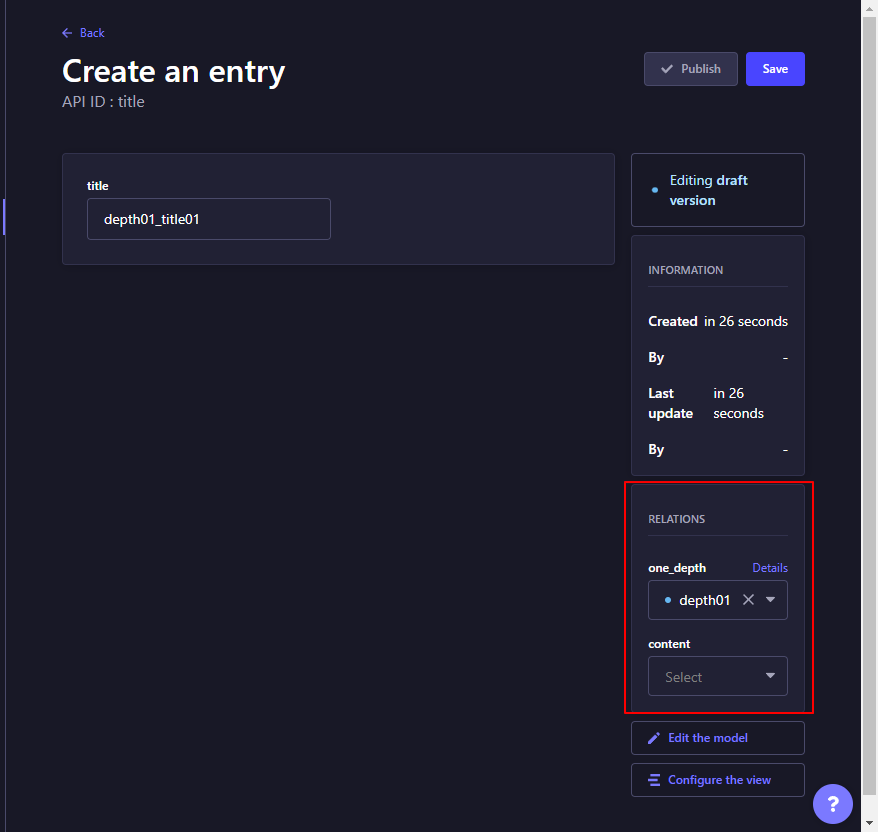This screenshot has height=832, width=878.
Task: Click the 'Editing draft version' status text
Action: click(x=708, y=190)
